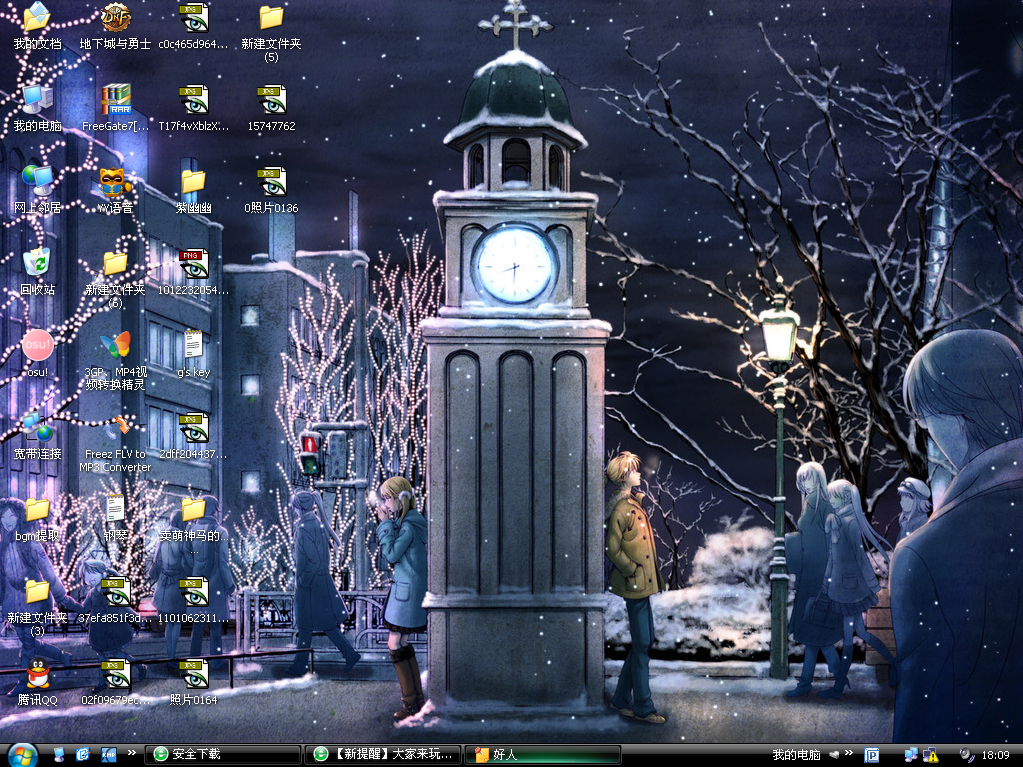Click the system tray clock showing 18:09
Image resolution: width=1023 pixels, height=767 pixels.
(x=995, y=754)
